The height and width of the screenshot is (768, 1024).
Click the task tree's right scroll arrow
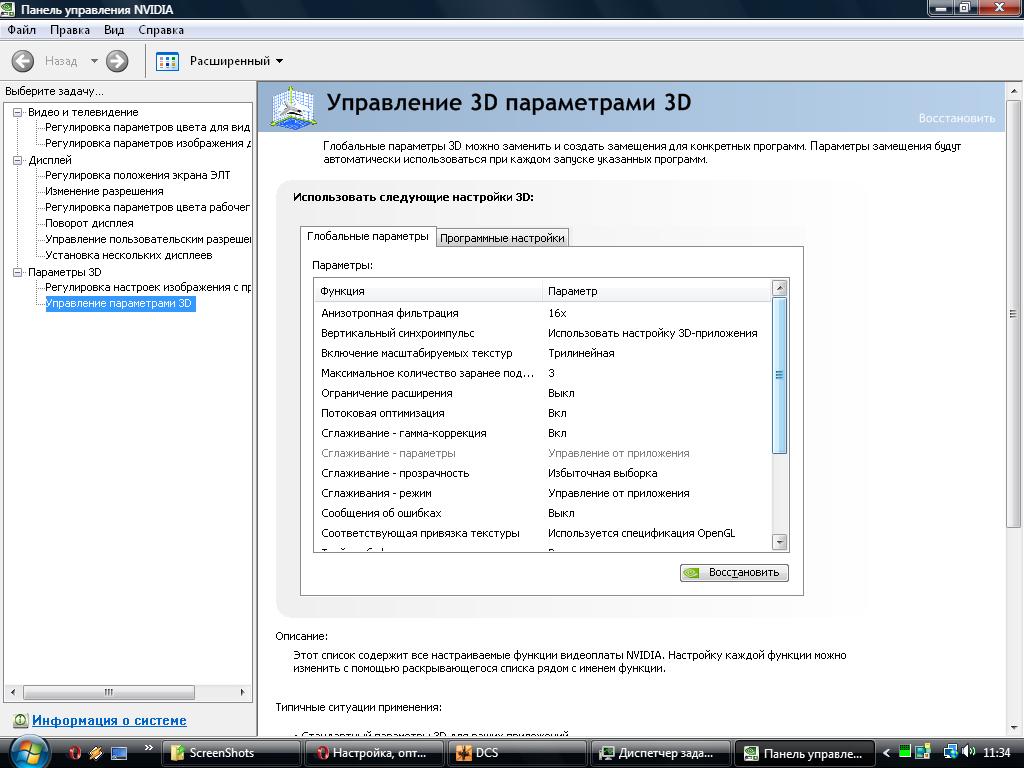click(243, 692)
